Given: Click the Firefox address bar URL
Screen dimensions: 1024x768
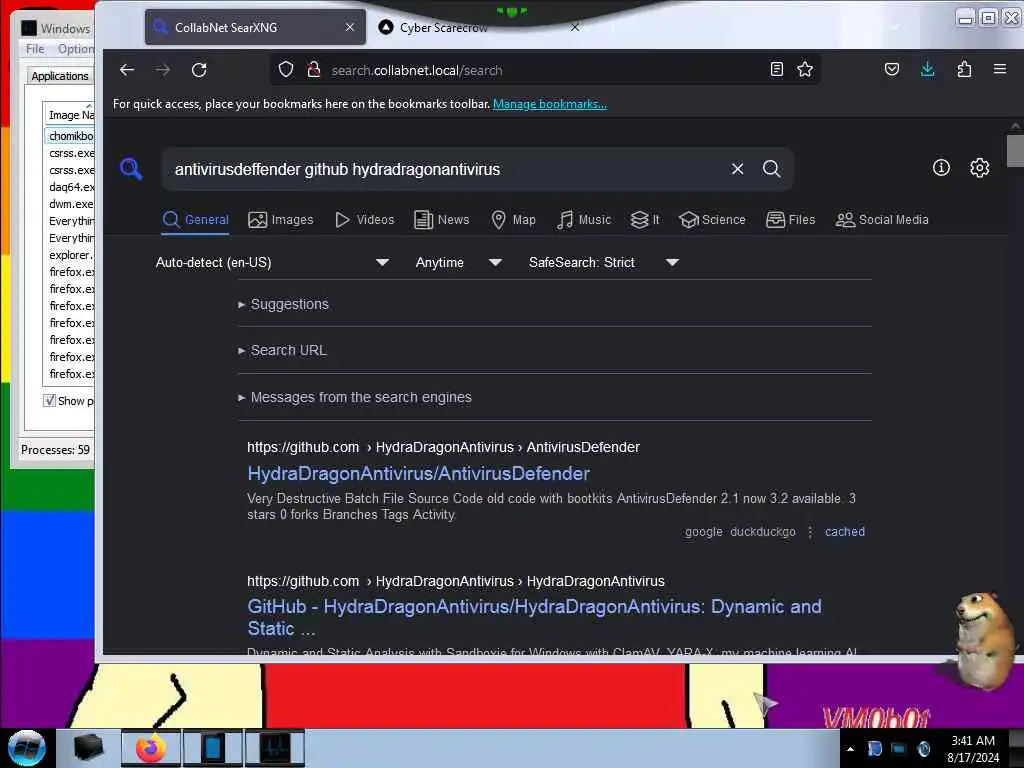Looking at the screenshot, I should [x=417, y=71].
